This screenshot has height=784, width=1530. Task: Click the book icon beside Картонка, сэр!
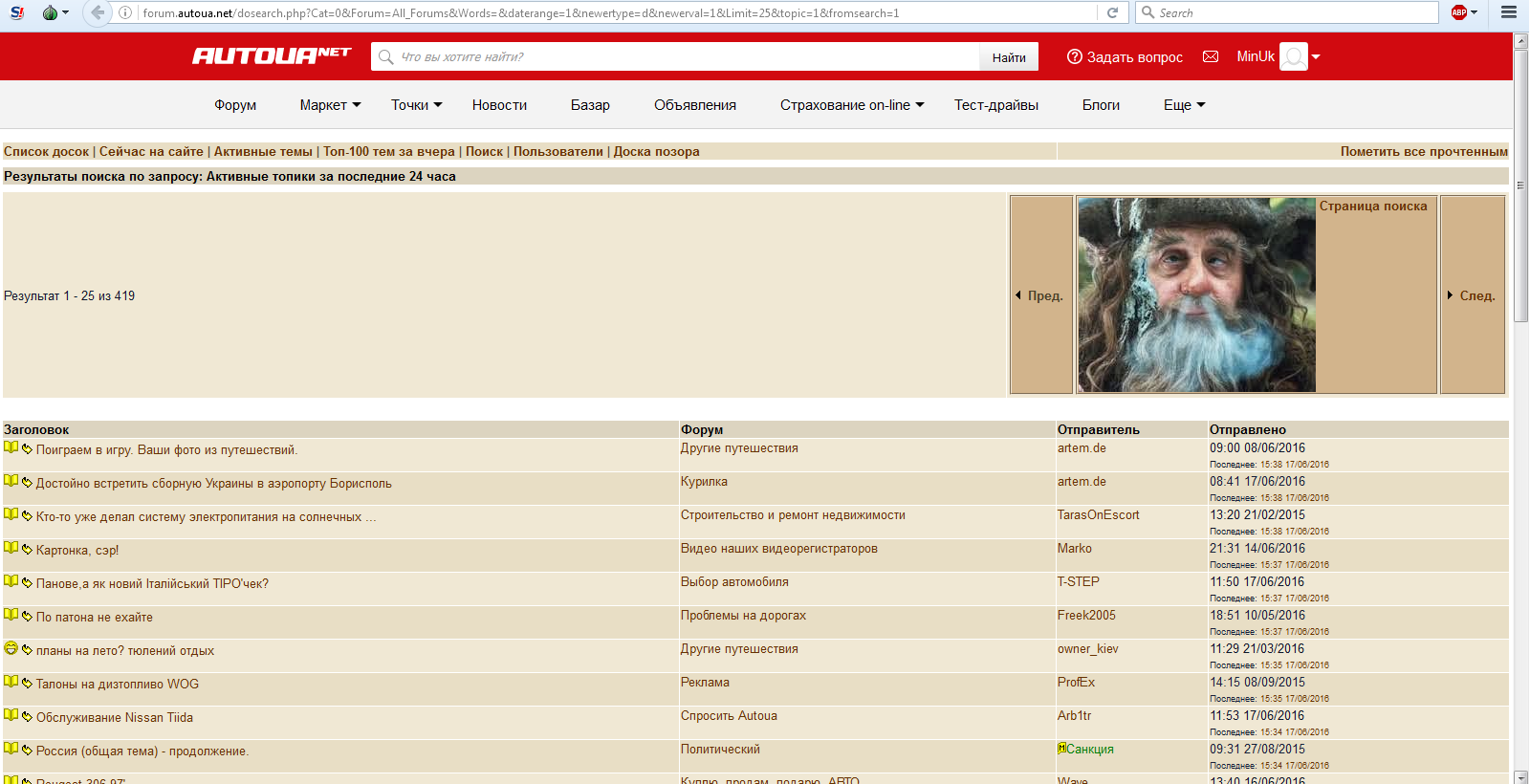[11, 548]
